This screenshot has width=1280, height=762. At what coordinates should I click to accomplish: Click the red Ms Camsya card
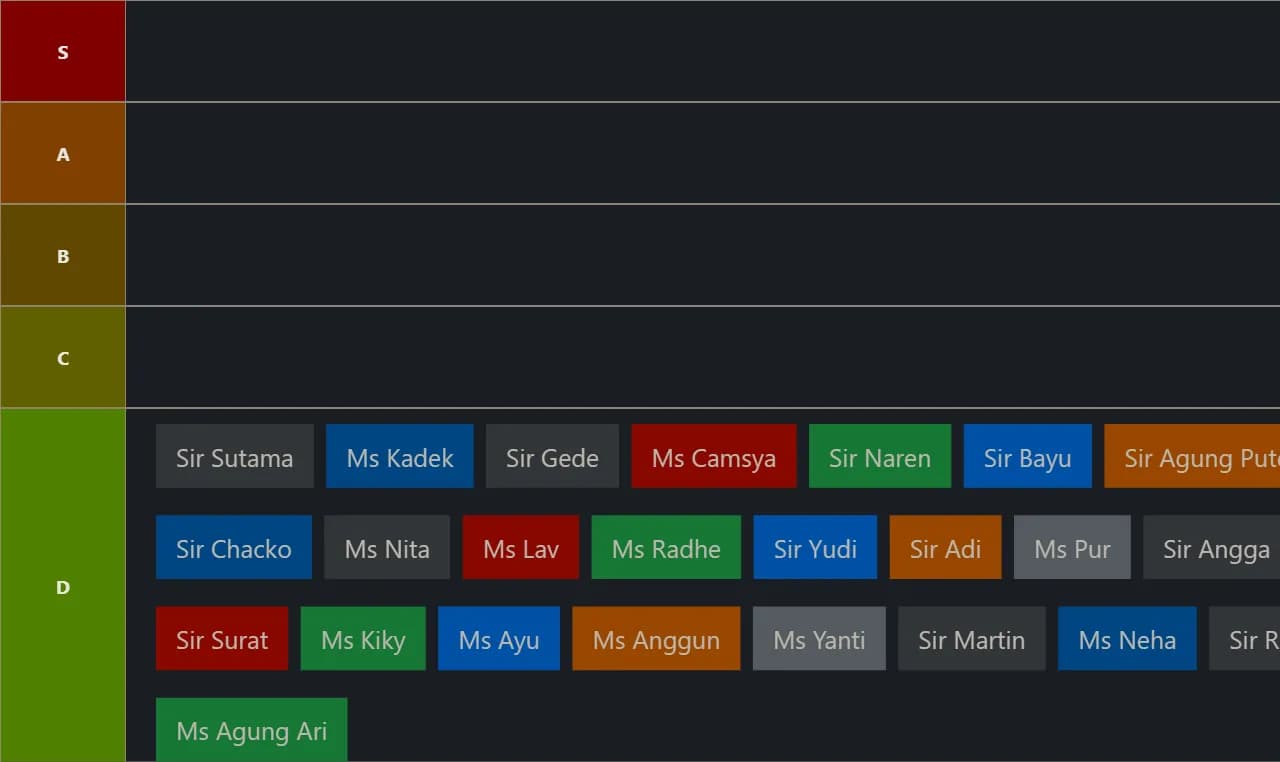coord(714,457)
